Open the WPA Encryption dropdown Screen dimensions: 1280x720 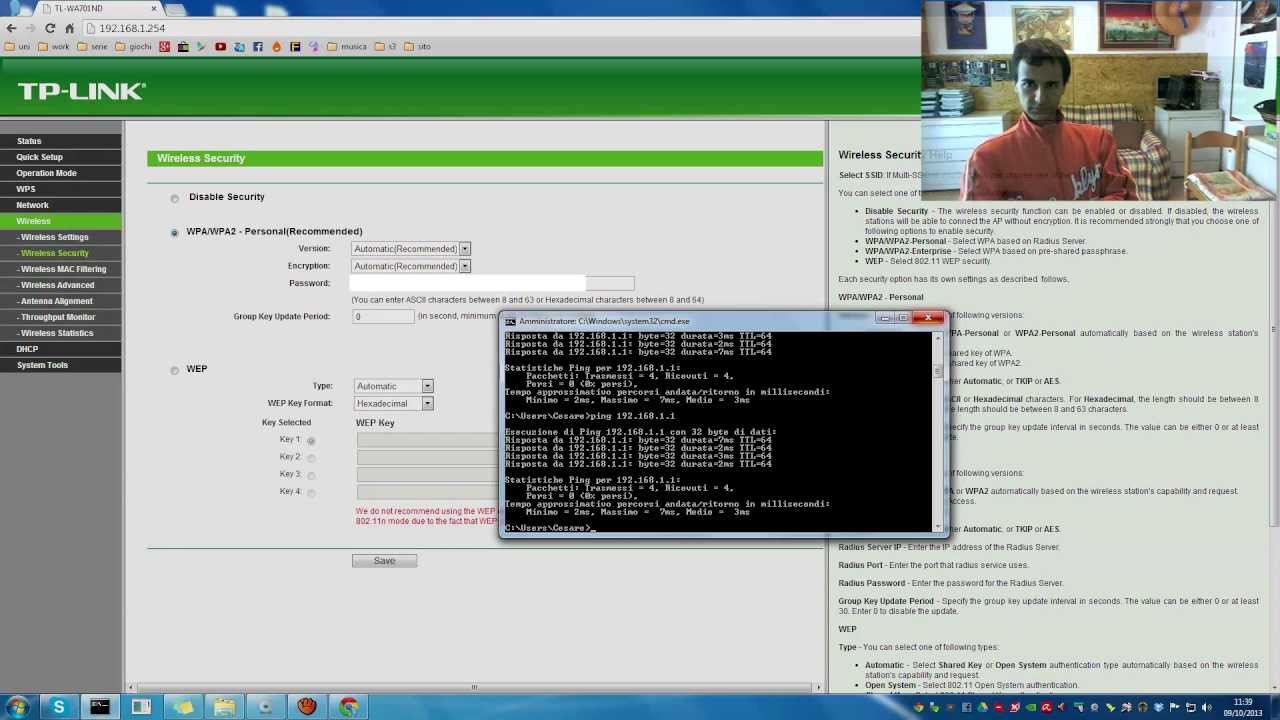click(411, 266)
